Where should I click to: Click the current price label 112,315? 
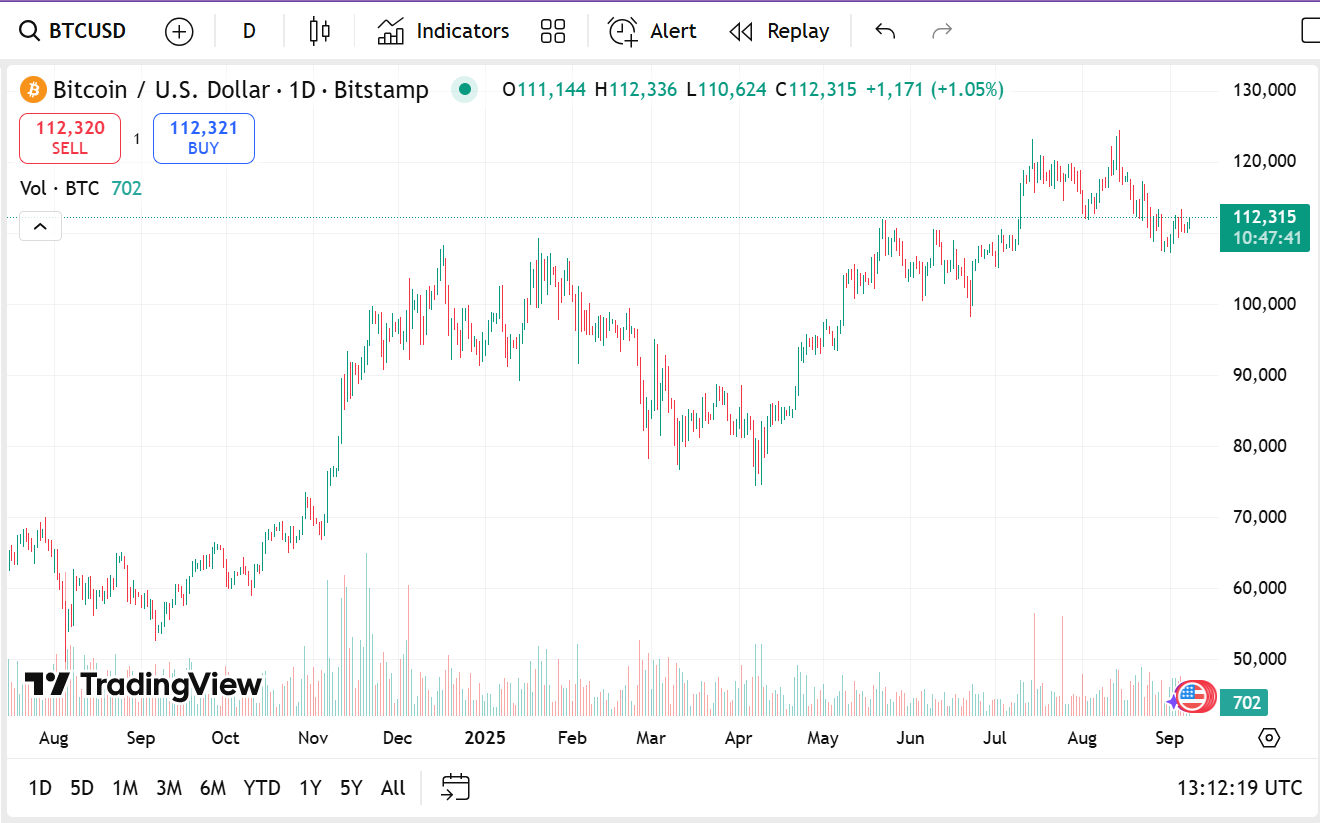1264,217
